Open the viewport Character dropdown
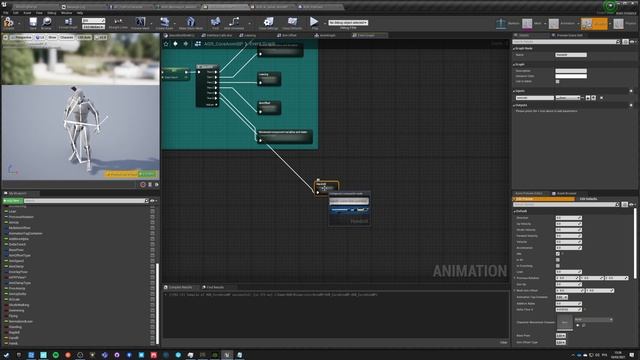The height and width of the screenshot is (360, 640). click(x=67, y=37)
